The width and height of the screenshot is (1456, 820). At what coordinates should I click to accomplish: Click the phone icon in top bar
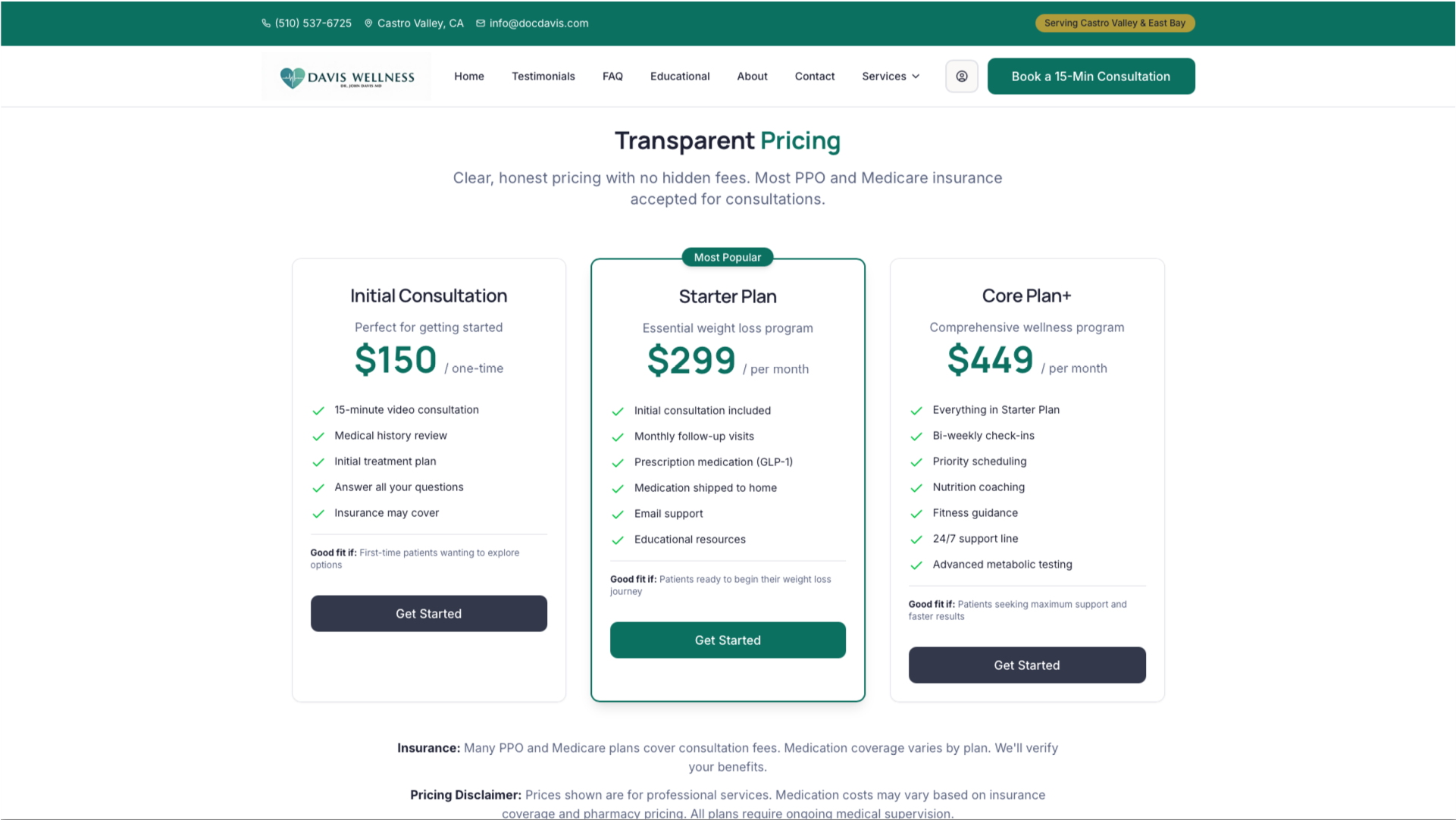point(266,23)
